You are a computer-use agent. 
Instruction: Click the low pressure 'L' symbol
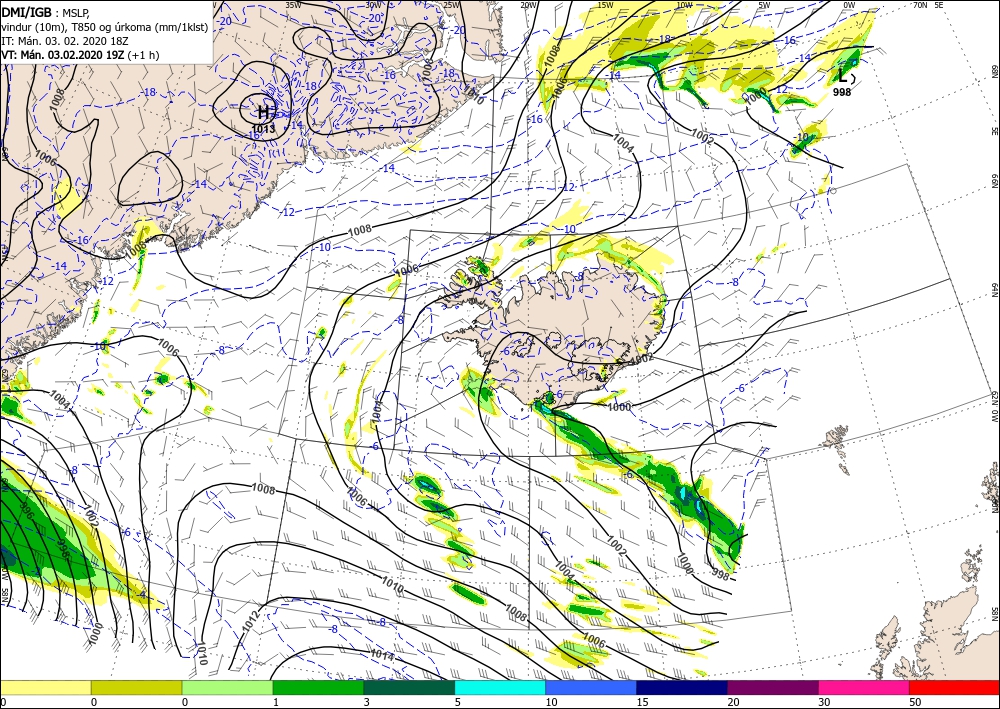[843, 77]
